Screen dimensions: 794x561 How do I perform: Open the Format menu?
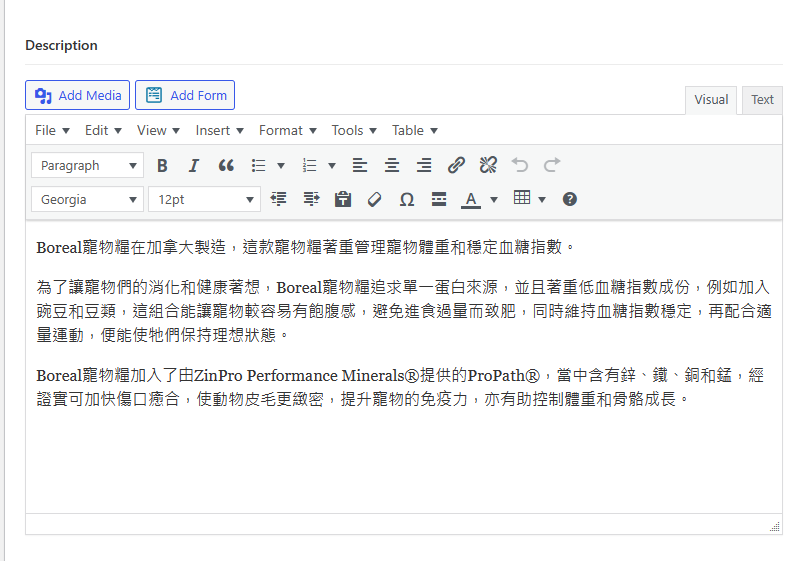(x=288, y=131)
